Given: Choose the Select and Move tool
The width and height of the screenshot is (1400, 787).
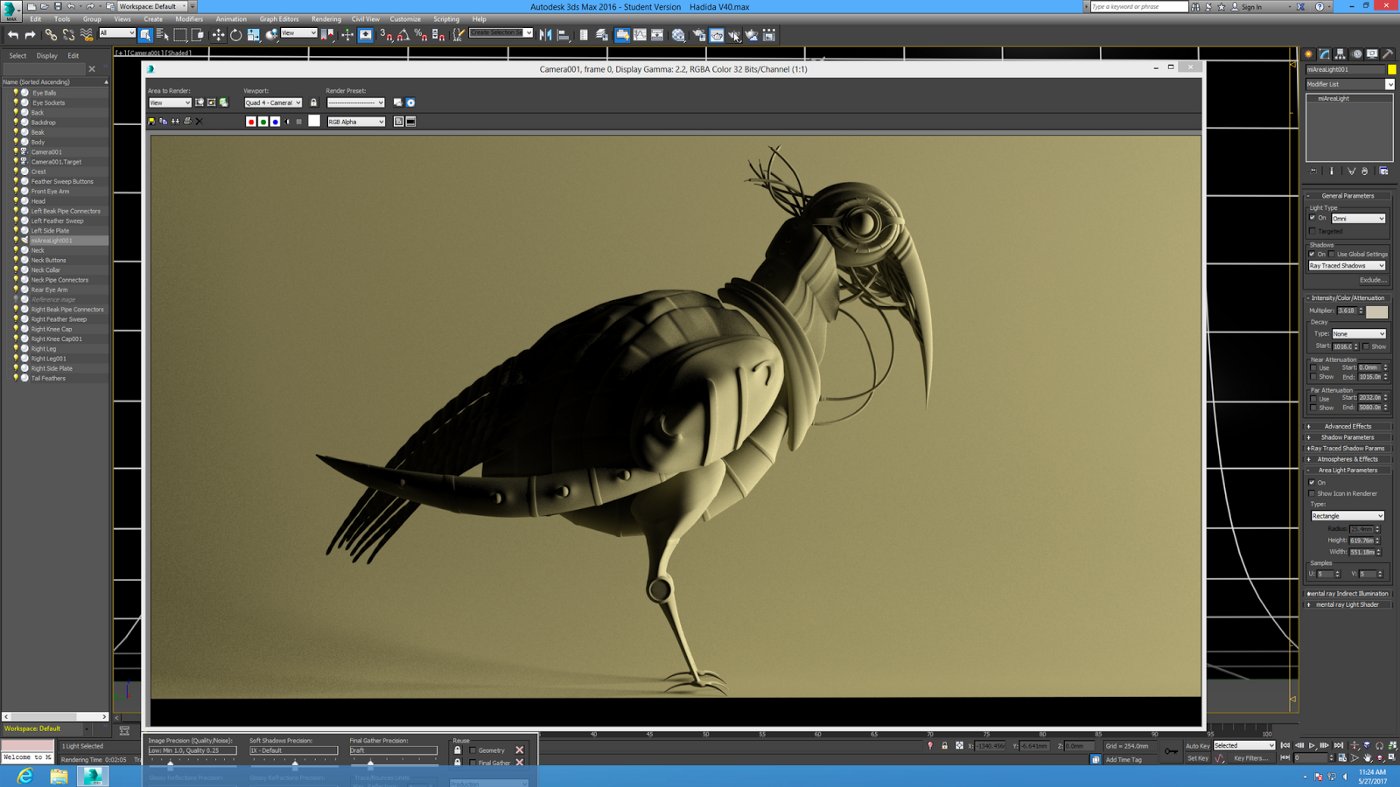Looking at the screenshot, I should coord(218,35).
